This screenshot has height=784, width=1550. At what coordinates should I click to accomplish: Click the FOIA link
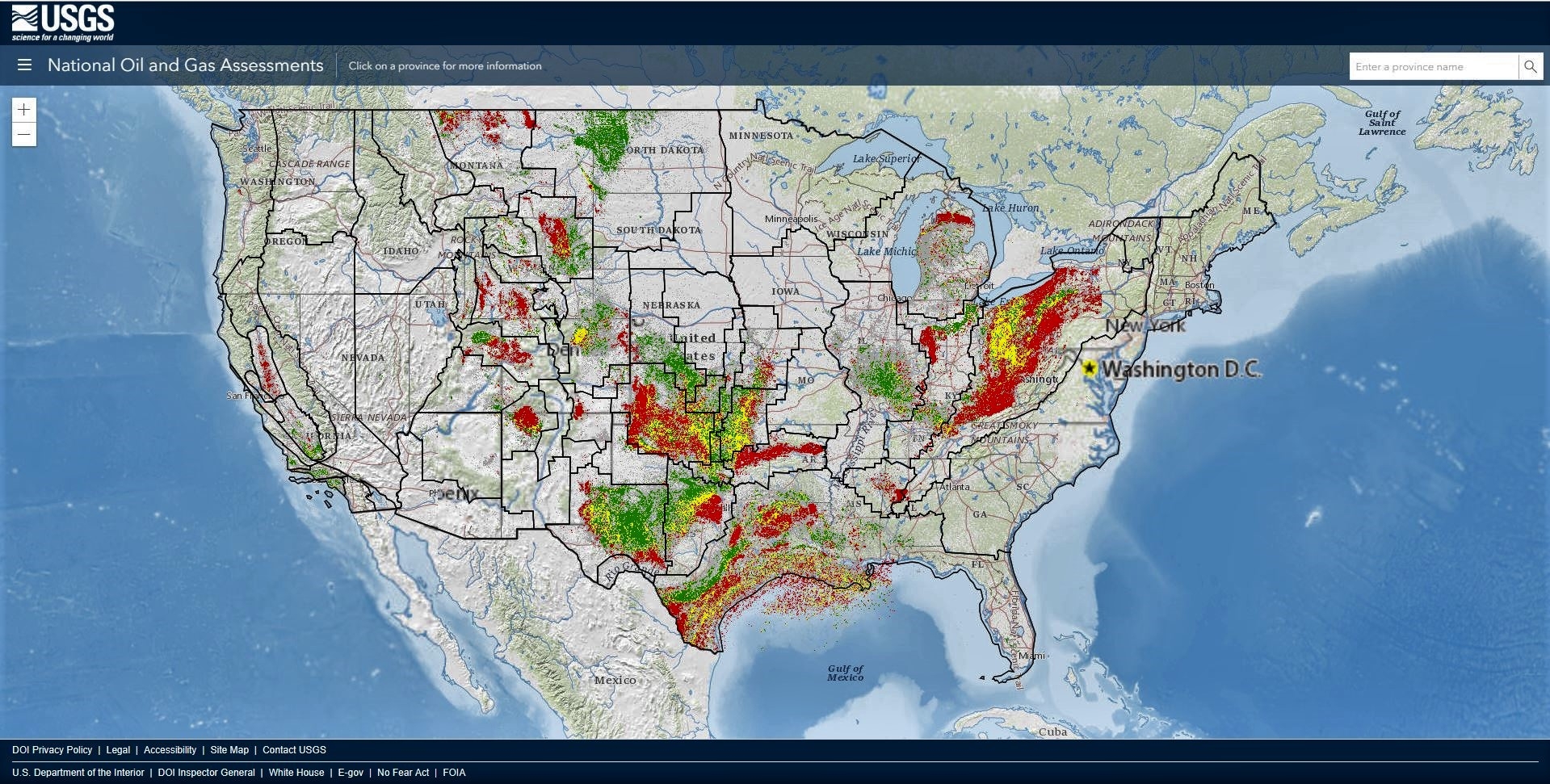tap(455, 773)
